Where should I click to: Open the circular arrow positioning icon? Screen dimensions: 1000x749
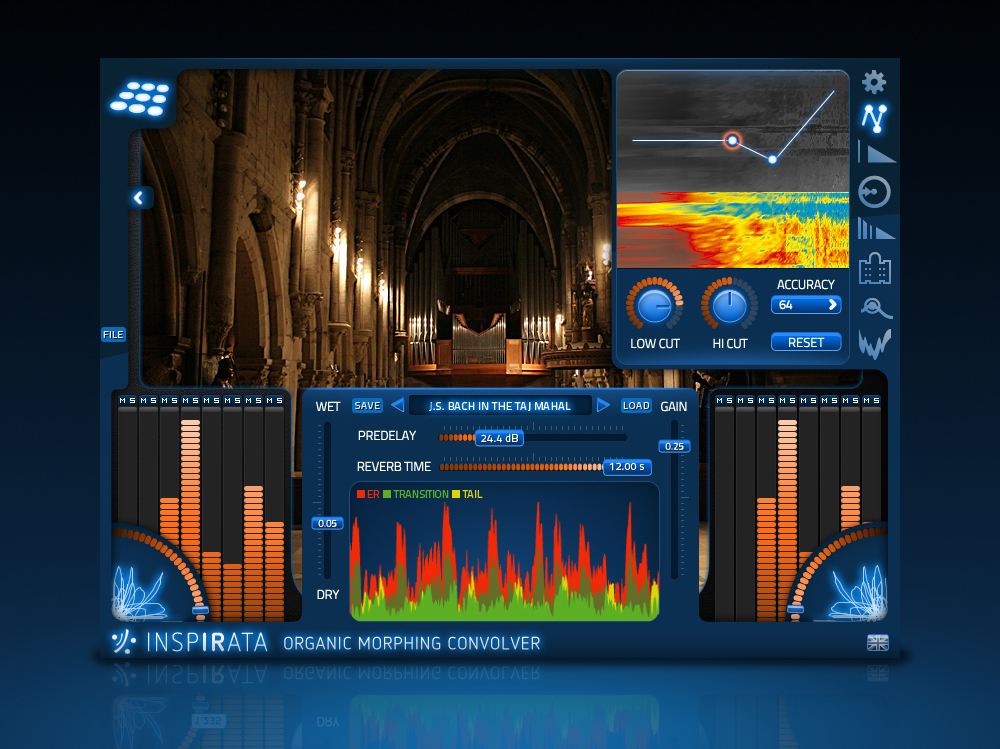[874, 192]
